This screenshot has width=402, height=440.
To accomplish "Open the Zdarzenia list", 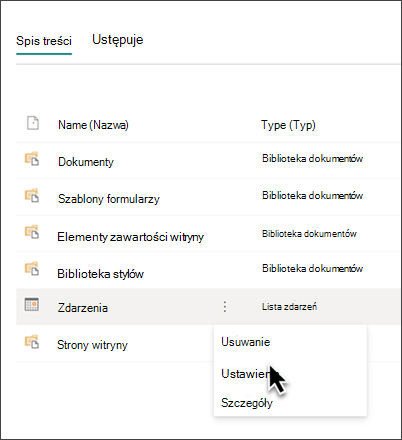I will (x=83, y=308).
